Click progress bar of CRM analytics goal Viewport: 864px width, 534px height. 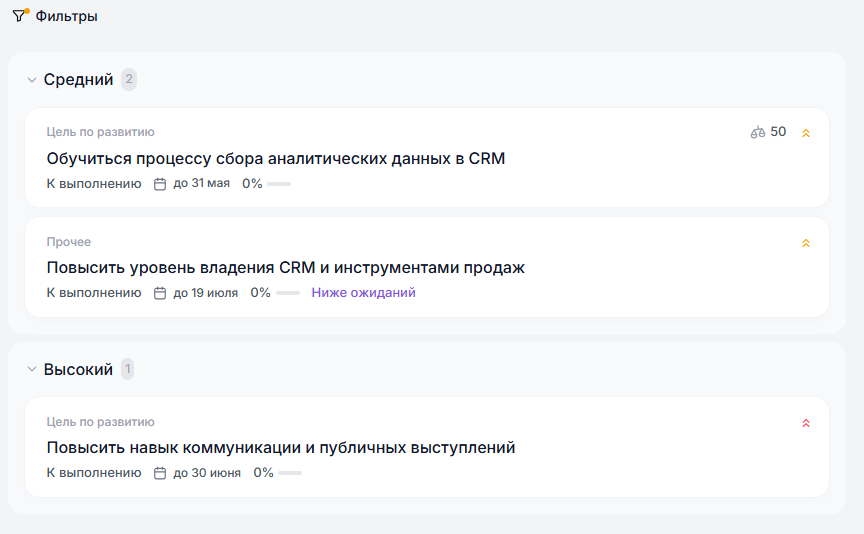click(x=279, y=184)
